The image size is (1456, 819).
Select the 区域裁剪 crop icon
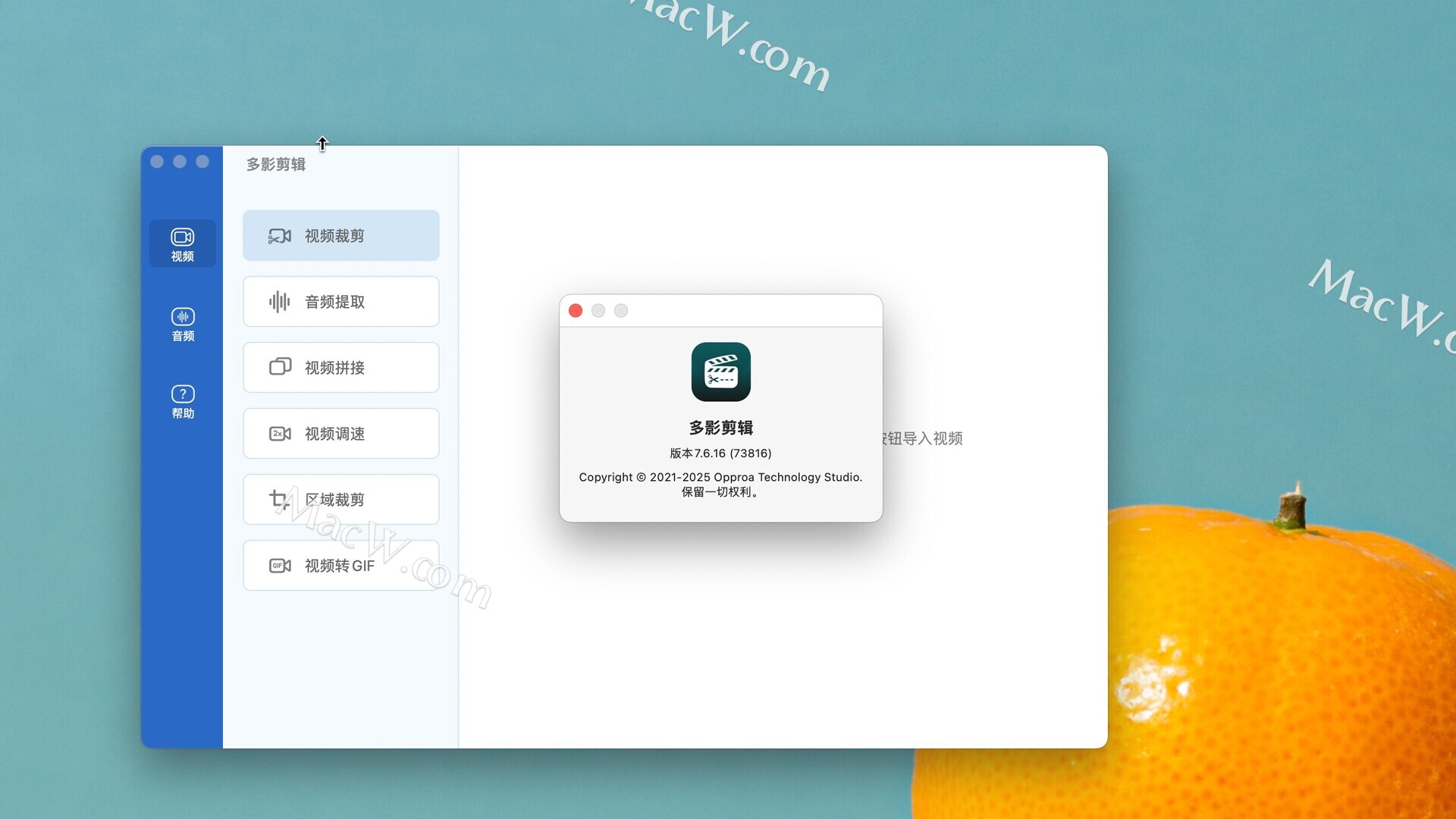click(x=278, y=499)
